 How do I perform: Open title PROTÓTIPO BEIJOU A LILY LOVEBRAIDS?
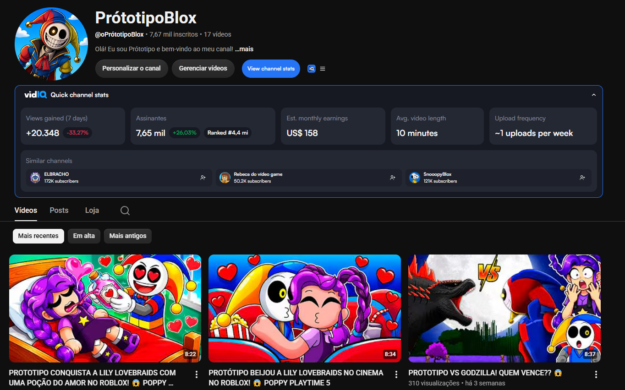[296, 378]
